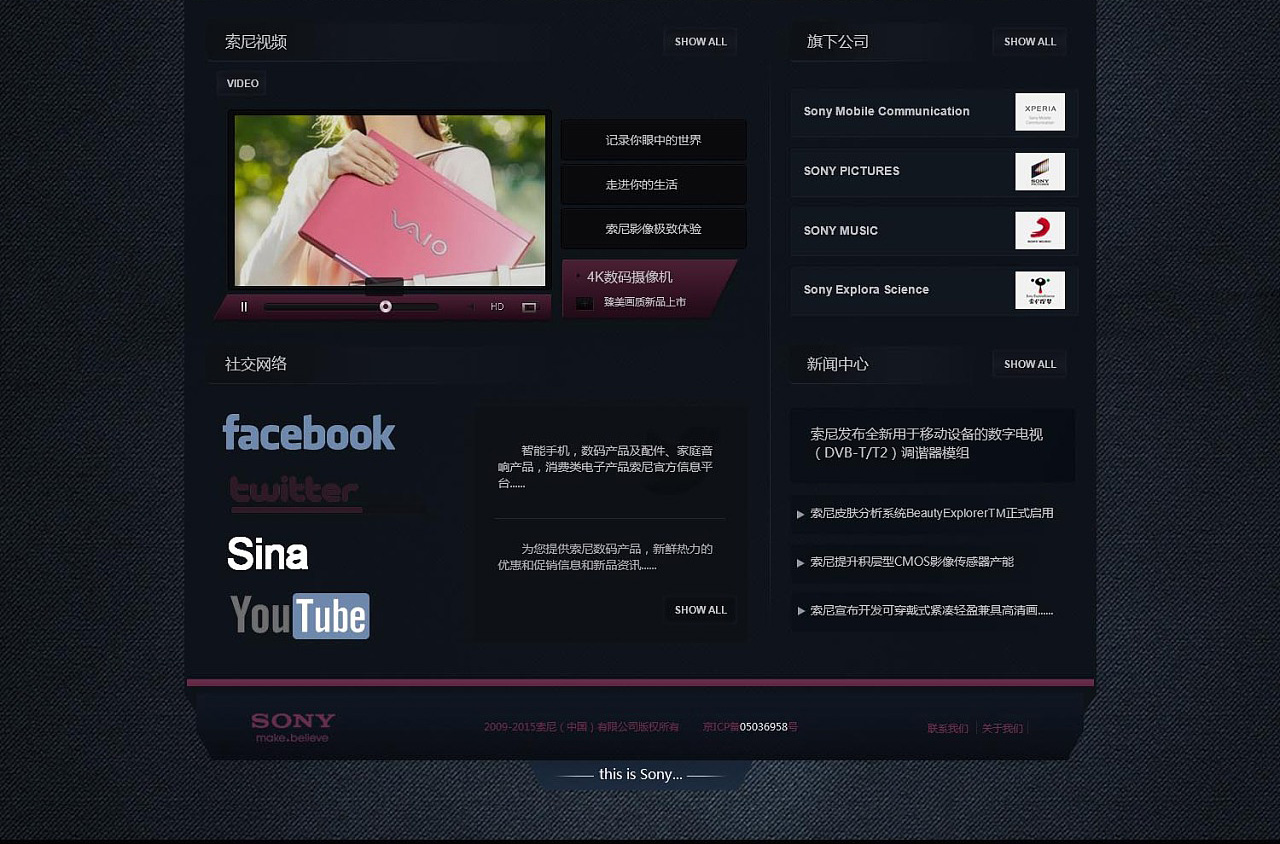Click the 关于我们 footer link
The width and height of the screenshot is (1280, 844).
point(1002,729)
